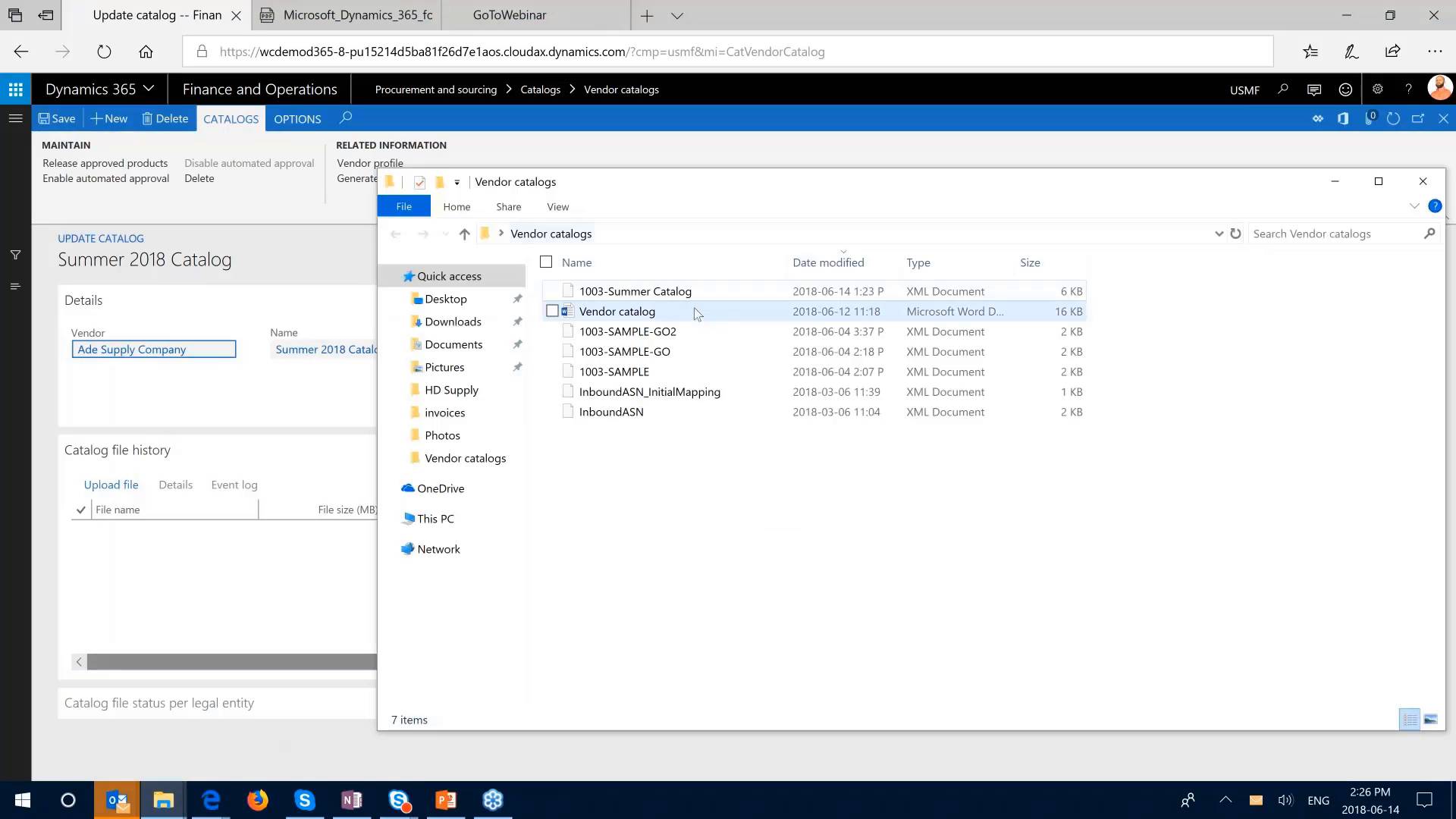The width and height of the screenshot is (1456, 819).
Task: Open the Messages notification icon in Dynamics header
Action: coord(1313,89)
